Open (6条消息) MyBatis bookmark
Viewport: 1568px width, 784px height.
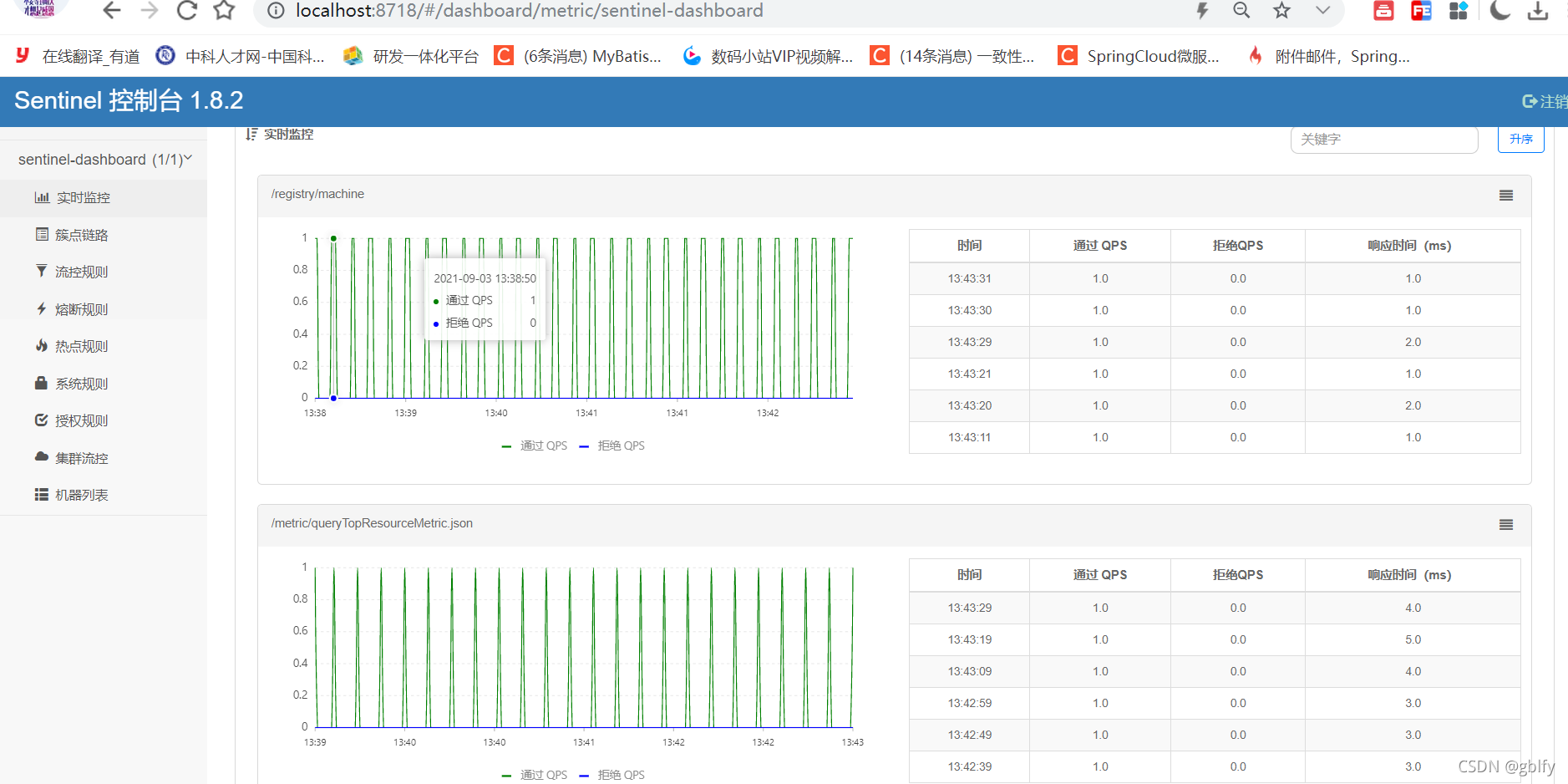click(x=578, y=56)
